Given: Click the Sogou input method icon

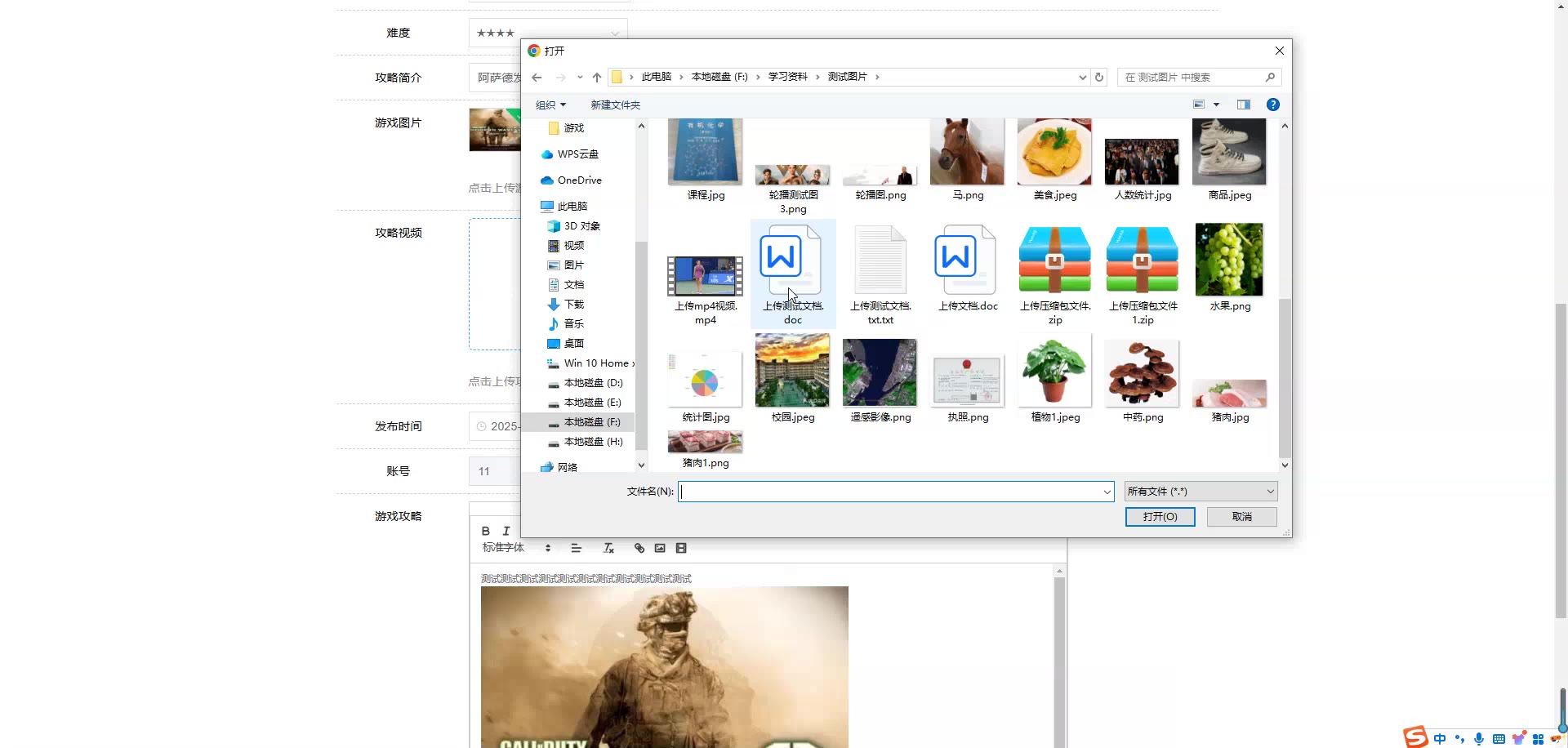Looking at the screenshot, I should pos(1416,737).
